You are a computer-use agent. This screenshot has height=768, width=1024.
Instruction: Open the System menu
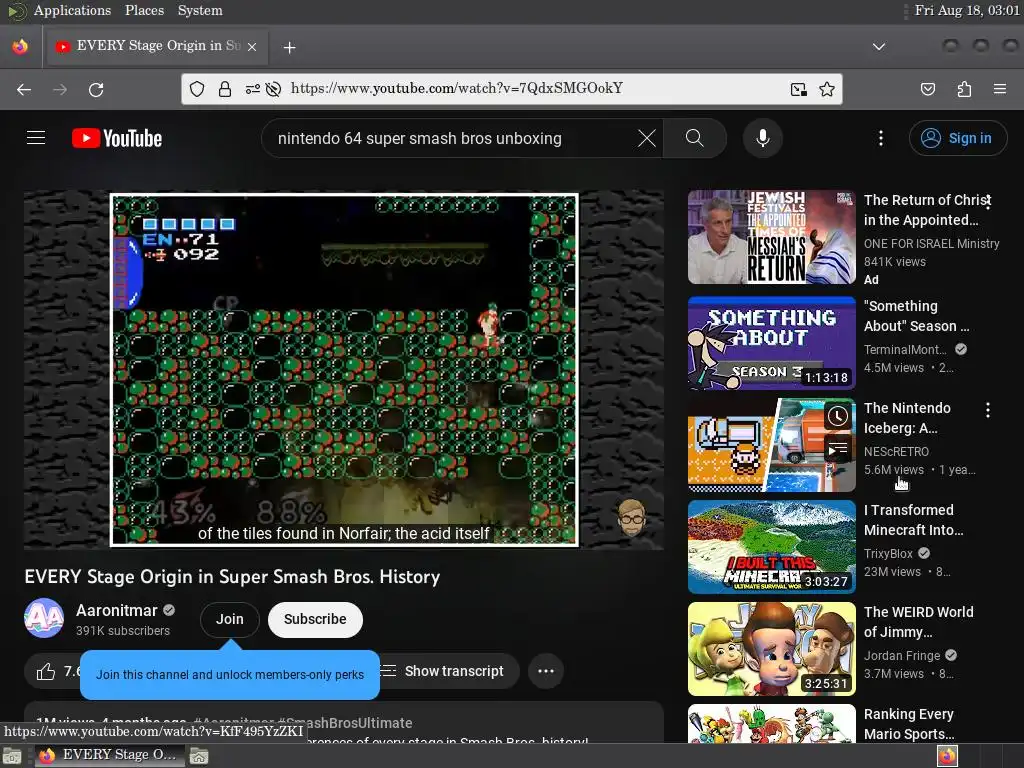click(200, 10)
